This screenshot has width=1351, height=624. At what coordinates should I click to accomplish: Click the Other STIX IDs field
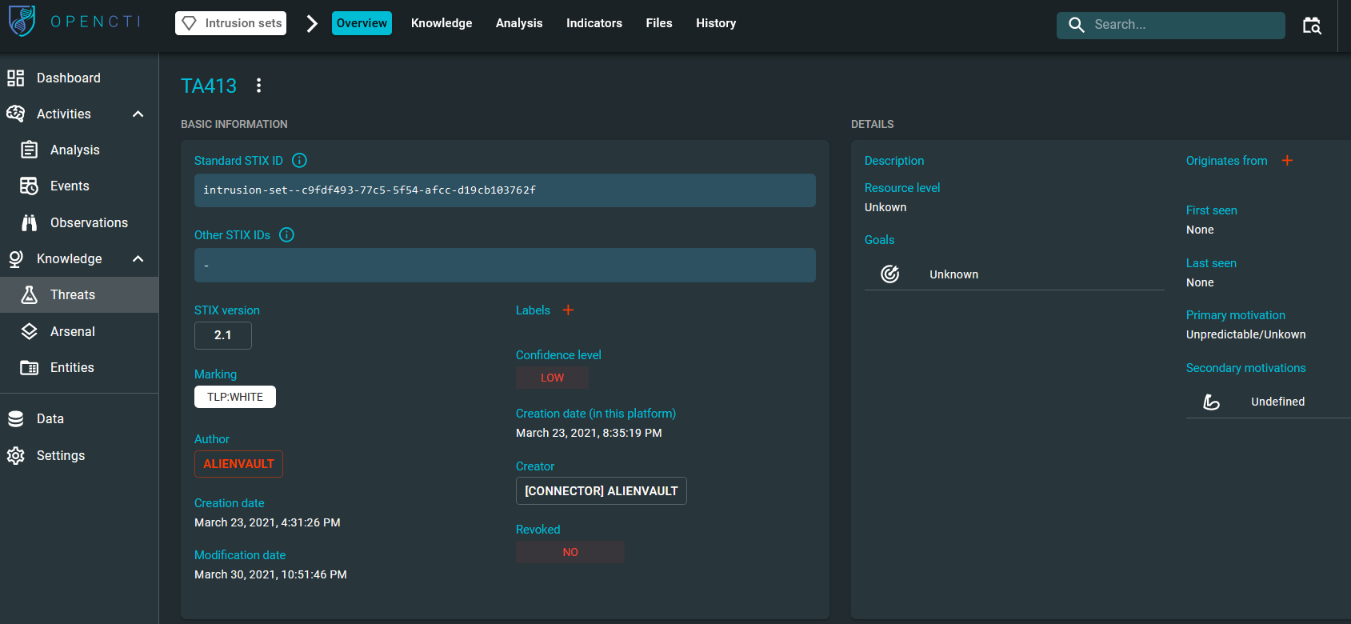click(x=505, y=265)
